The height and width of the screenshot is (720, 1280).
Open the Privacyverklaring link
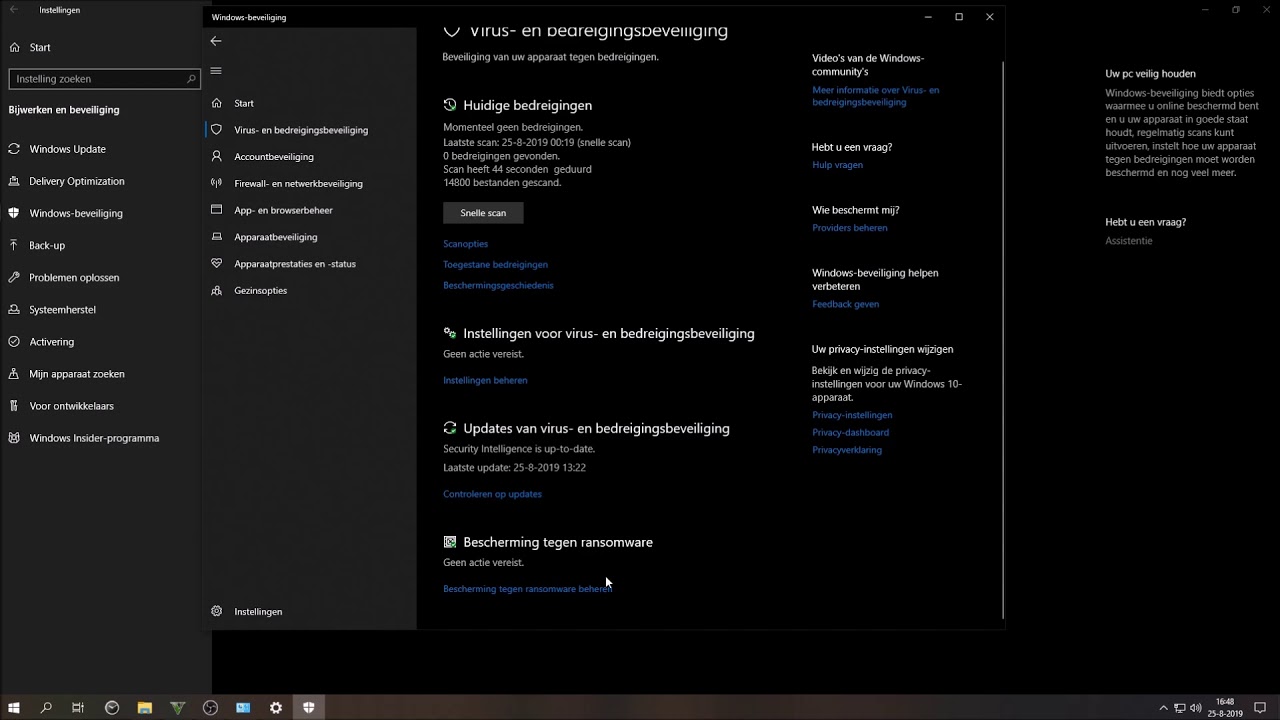847,450
